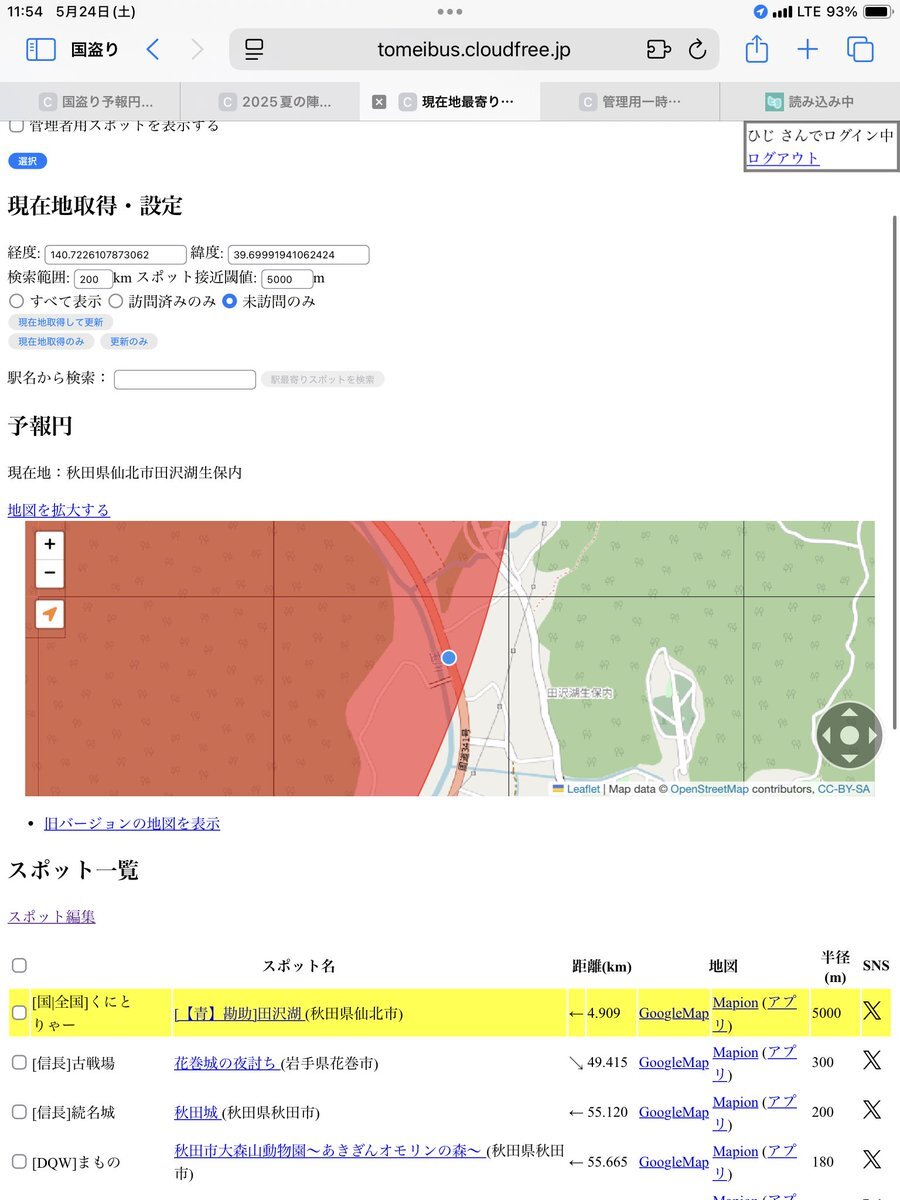Switch to 管理用一時 tab

[x=630, y=101]
